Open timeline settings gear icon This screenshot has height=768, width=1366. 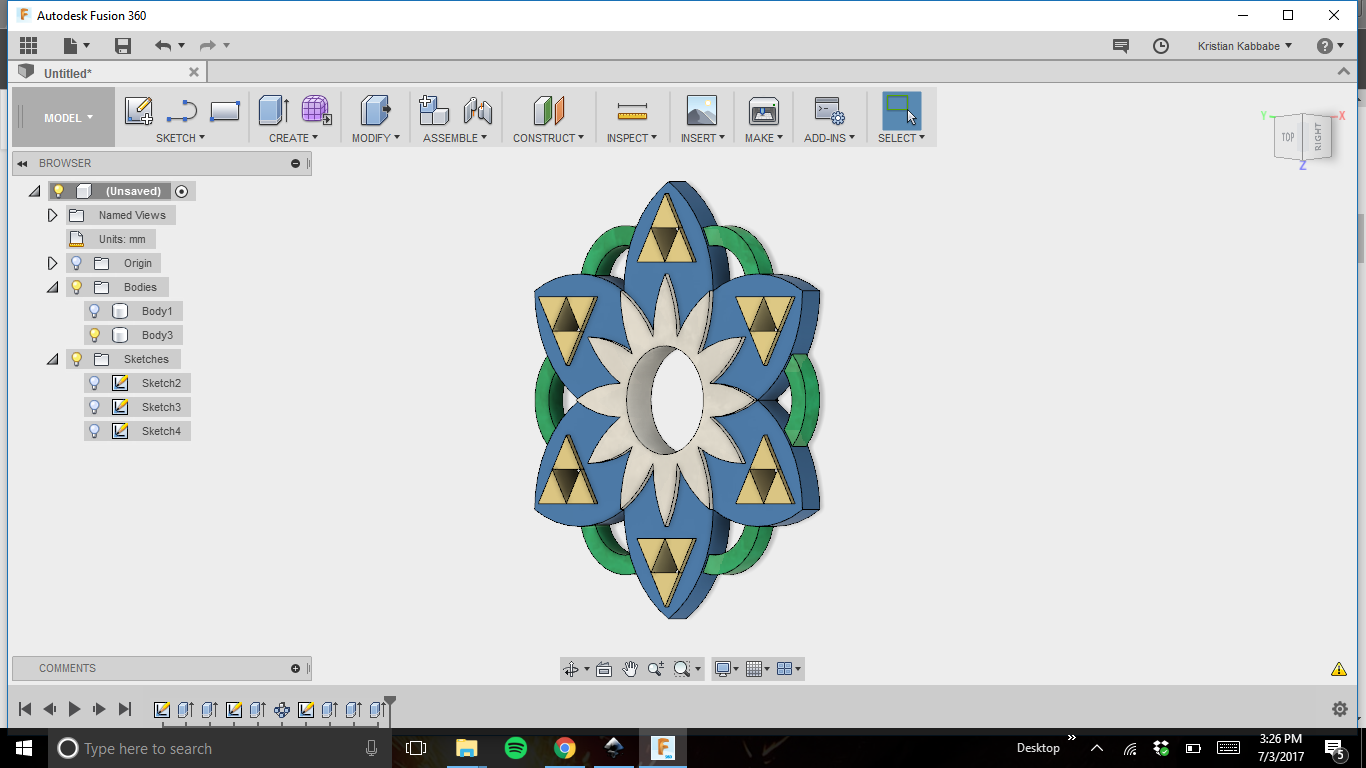(x=1340, y=709)
